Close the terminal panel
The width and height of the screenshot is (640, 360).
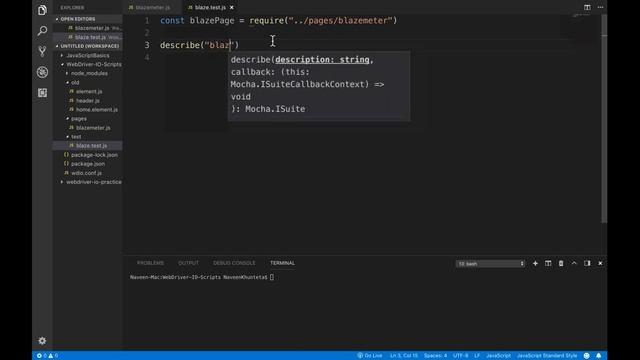pos(600,264)
